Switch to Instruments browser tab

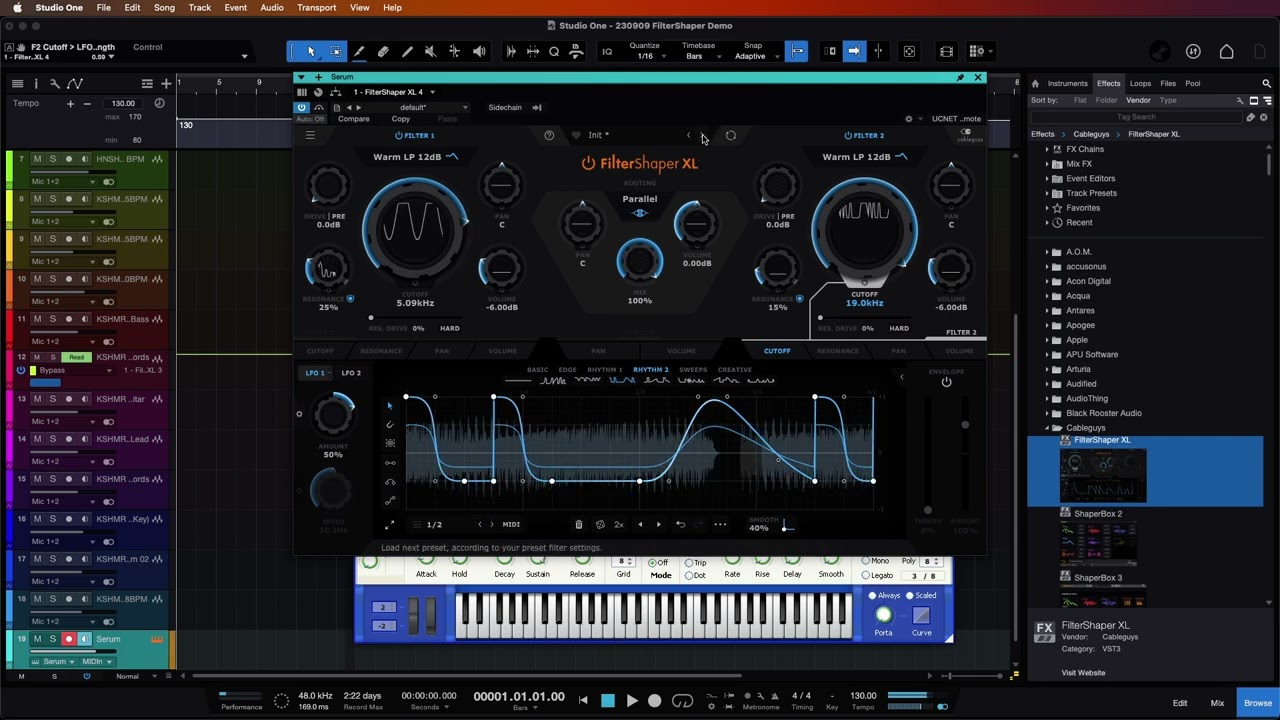(x=1067, y=84)
